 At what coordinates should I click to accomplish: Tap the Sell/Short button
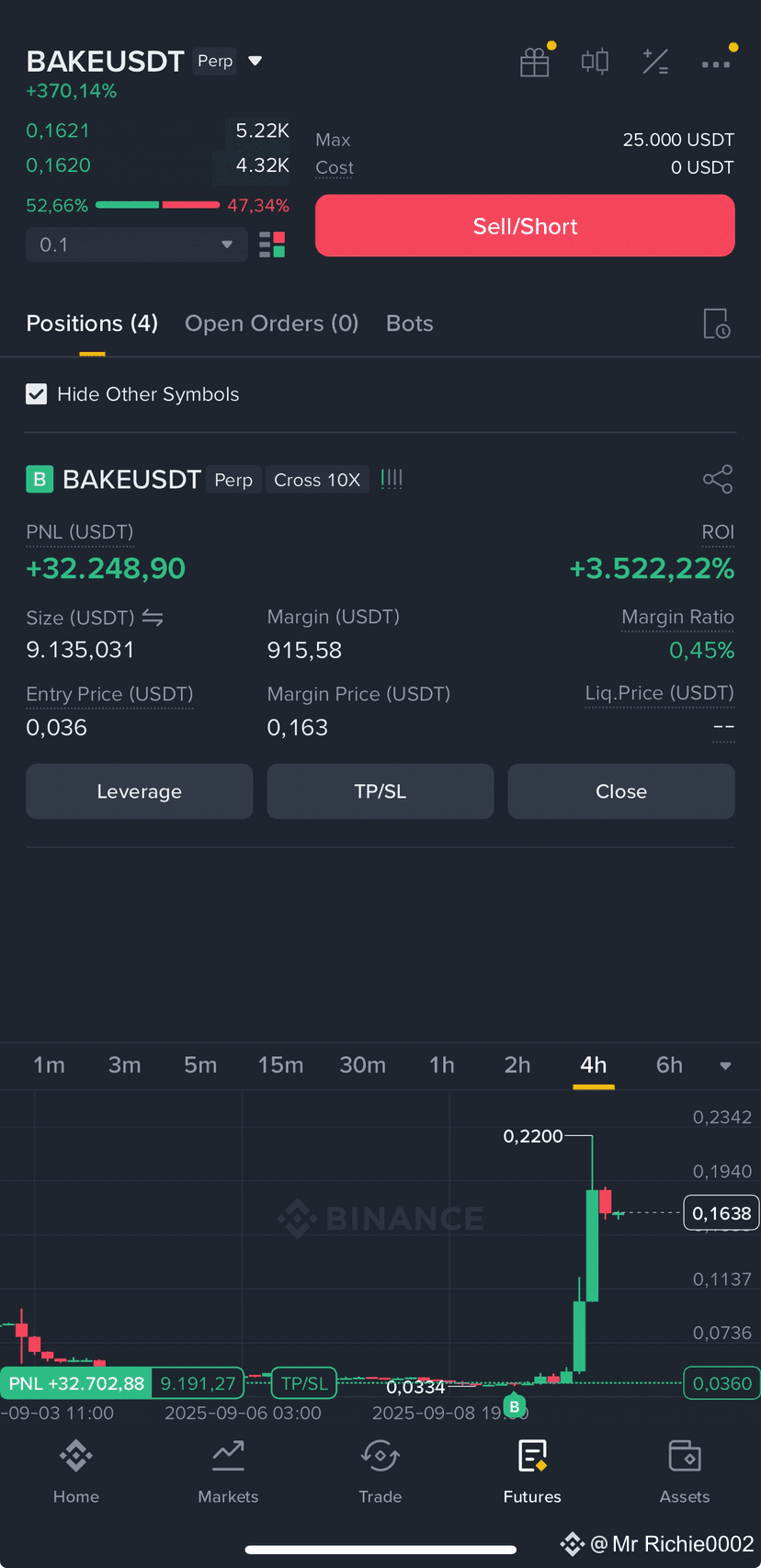coord(525,226)
